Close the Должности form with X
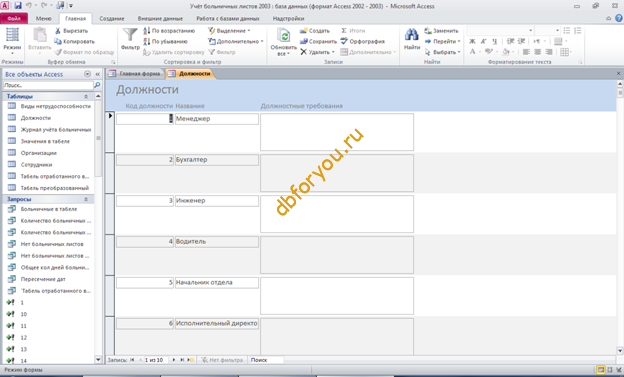This screenshot has width=624, height=377. pyautogui.click(x=618, y=74)
